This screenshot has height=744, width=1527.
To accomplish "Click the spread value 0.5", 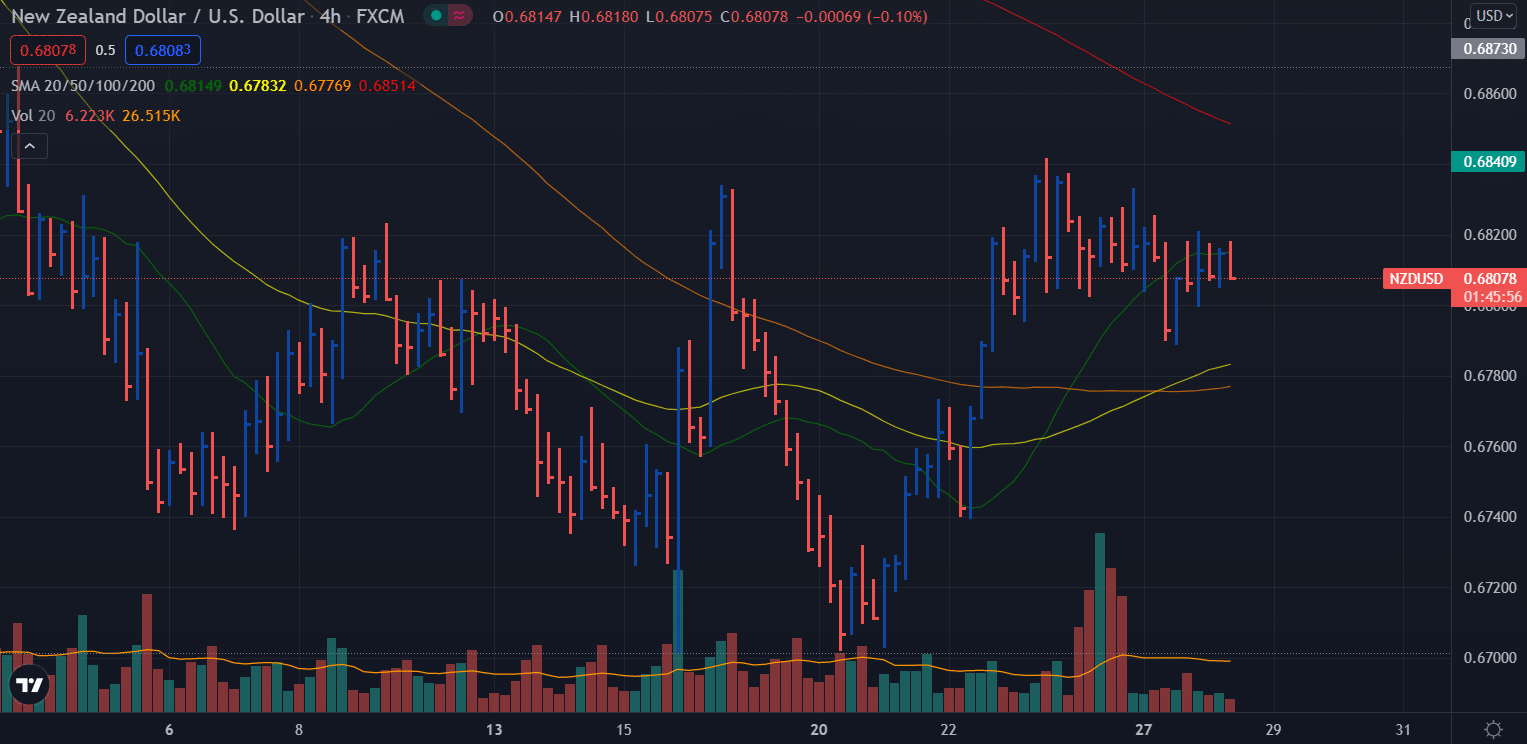I will point(105,50).
